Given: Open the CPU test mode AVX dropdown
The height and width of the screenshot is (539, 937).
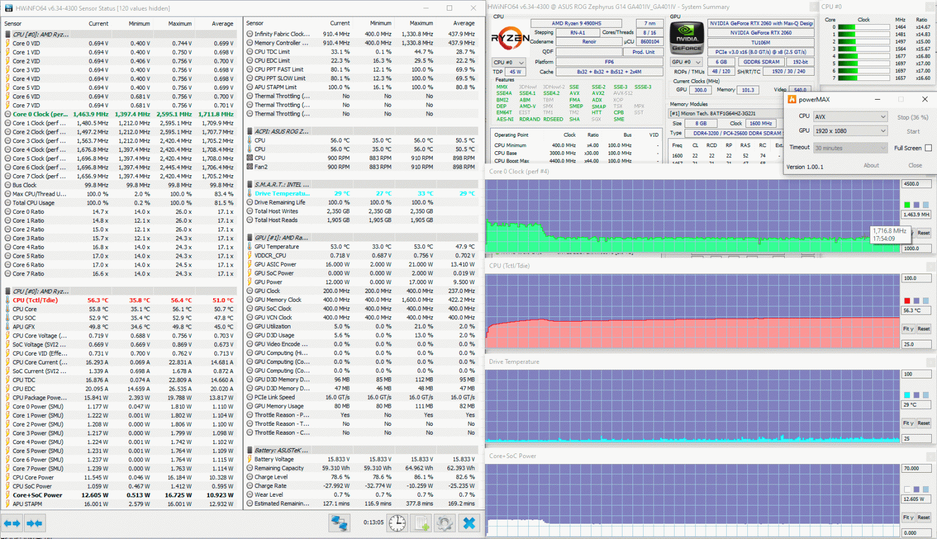Looking at the screenshot, I should point(850,117).
